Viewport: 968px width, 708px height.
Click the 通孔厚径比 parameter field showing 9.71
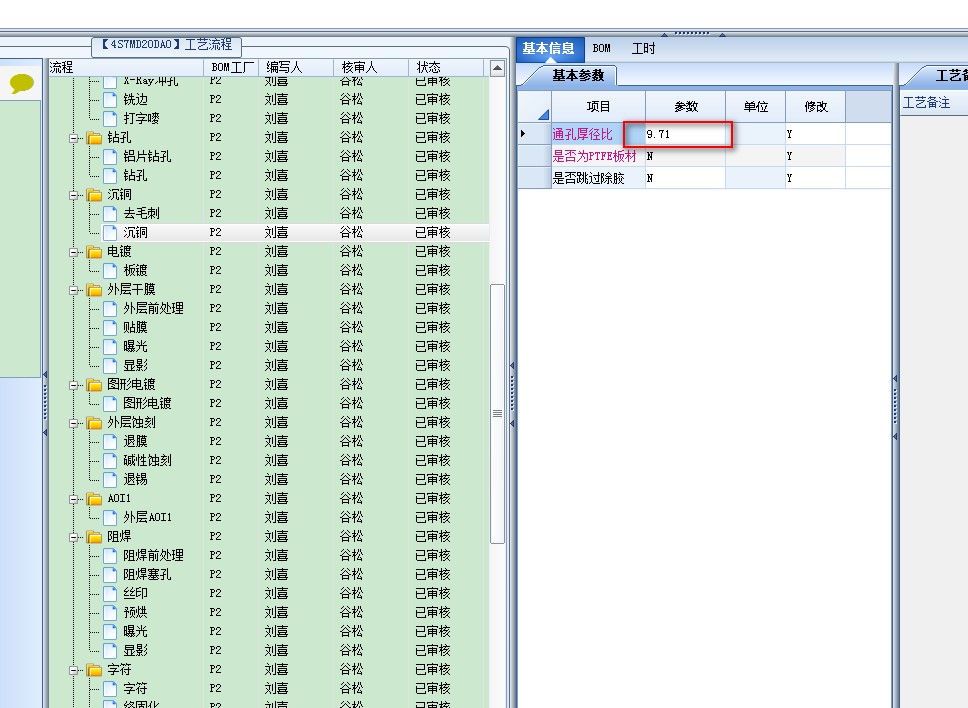tap(685, 134)
